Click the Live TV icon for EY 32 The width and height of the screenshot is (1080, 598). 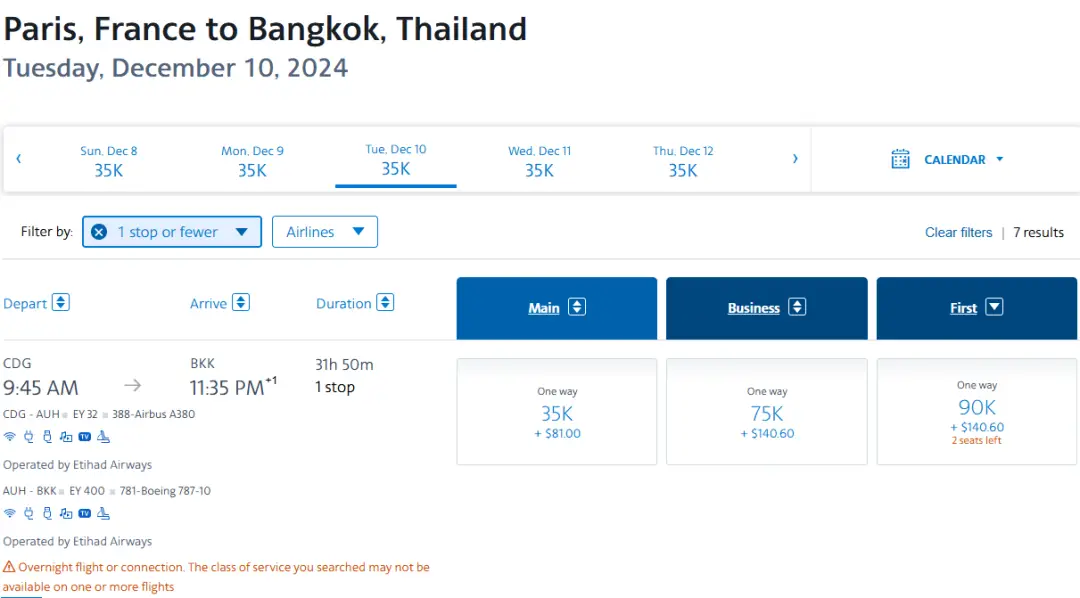click(x=85, y=436)
